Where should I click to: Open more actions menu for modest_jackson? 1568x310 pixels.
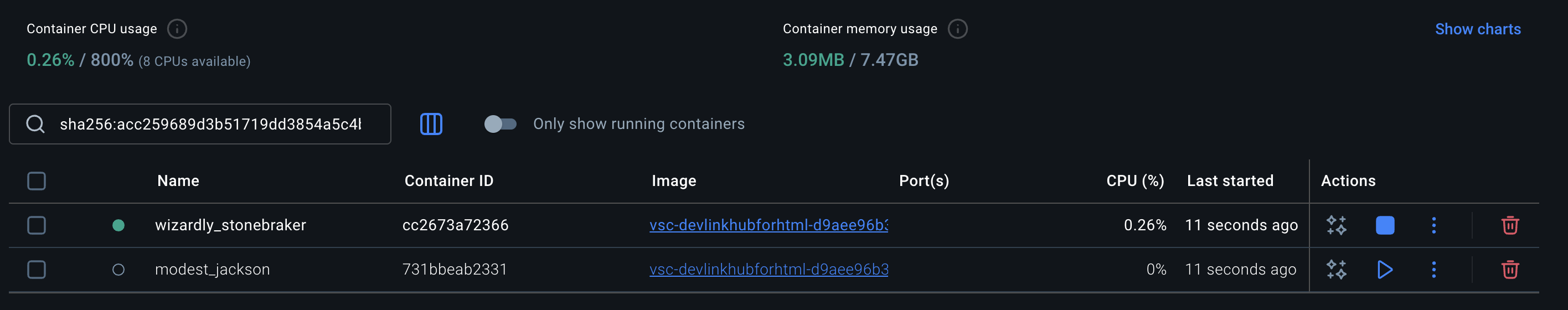click(x=1433, y=269)
